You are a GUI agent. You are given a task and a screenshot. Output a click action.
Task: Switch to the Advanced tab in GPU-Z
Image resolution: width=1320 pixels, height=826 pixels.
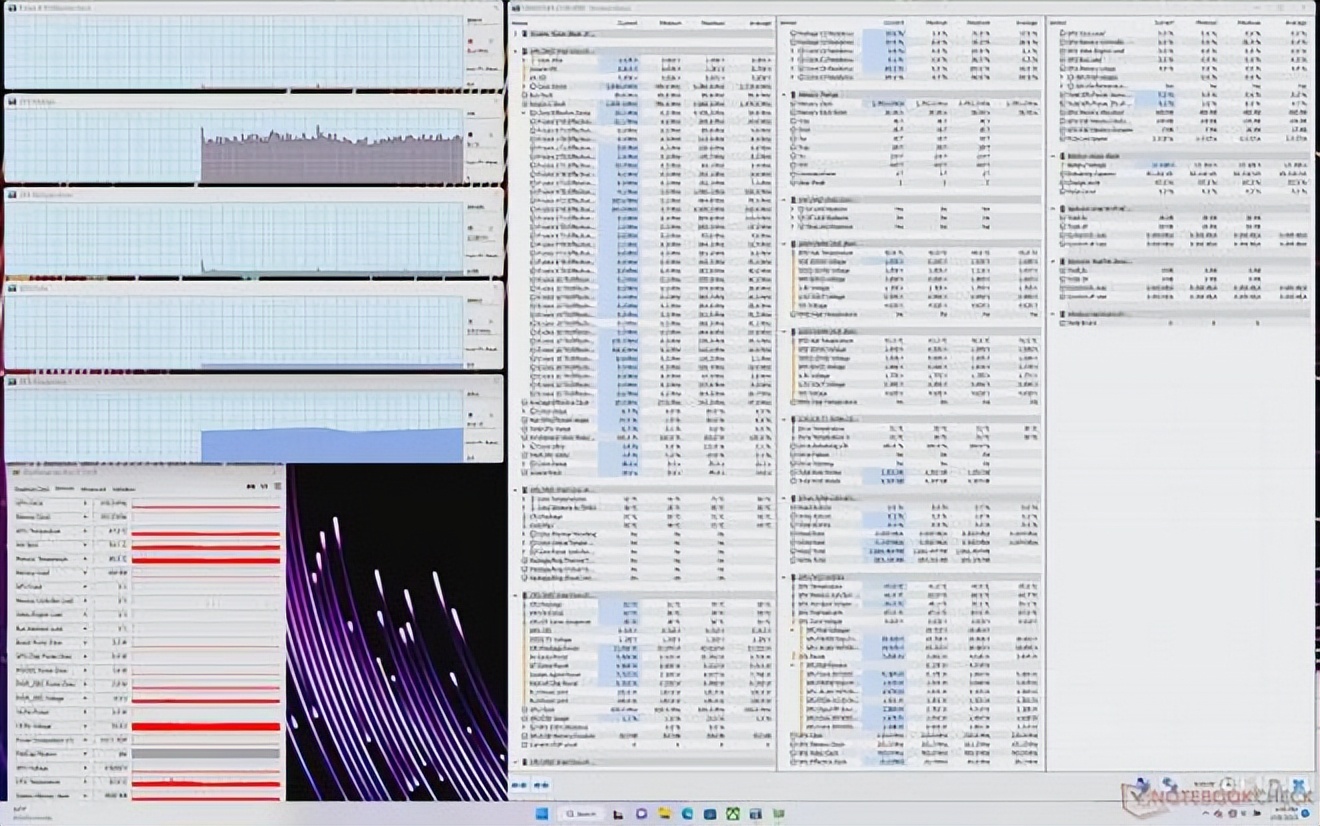93,488
